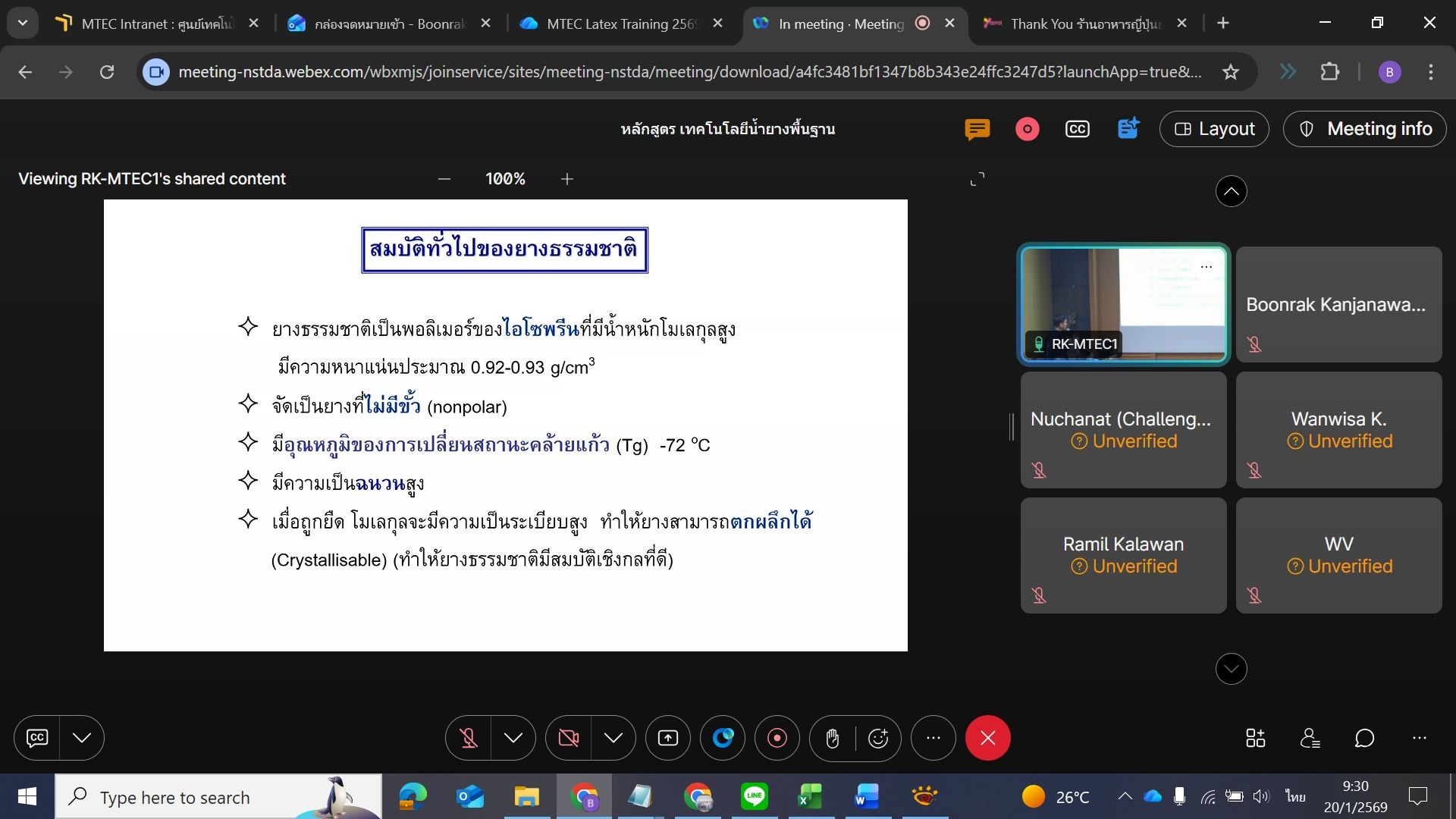Unmute the microphone
1456x819 pixels.
click(x=469, y=738)
